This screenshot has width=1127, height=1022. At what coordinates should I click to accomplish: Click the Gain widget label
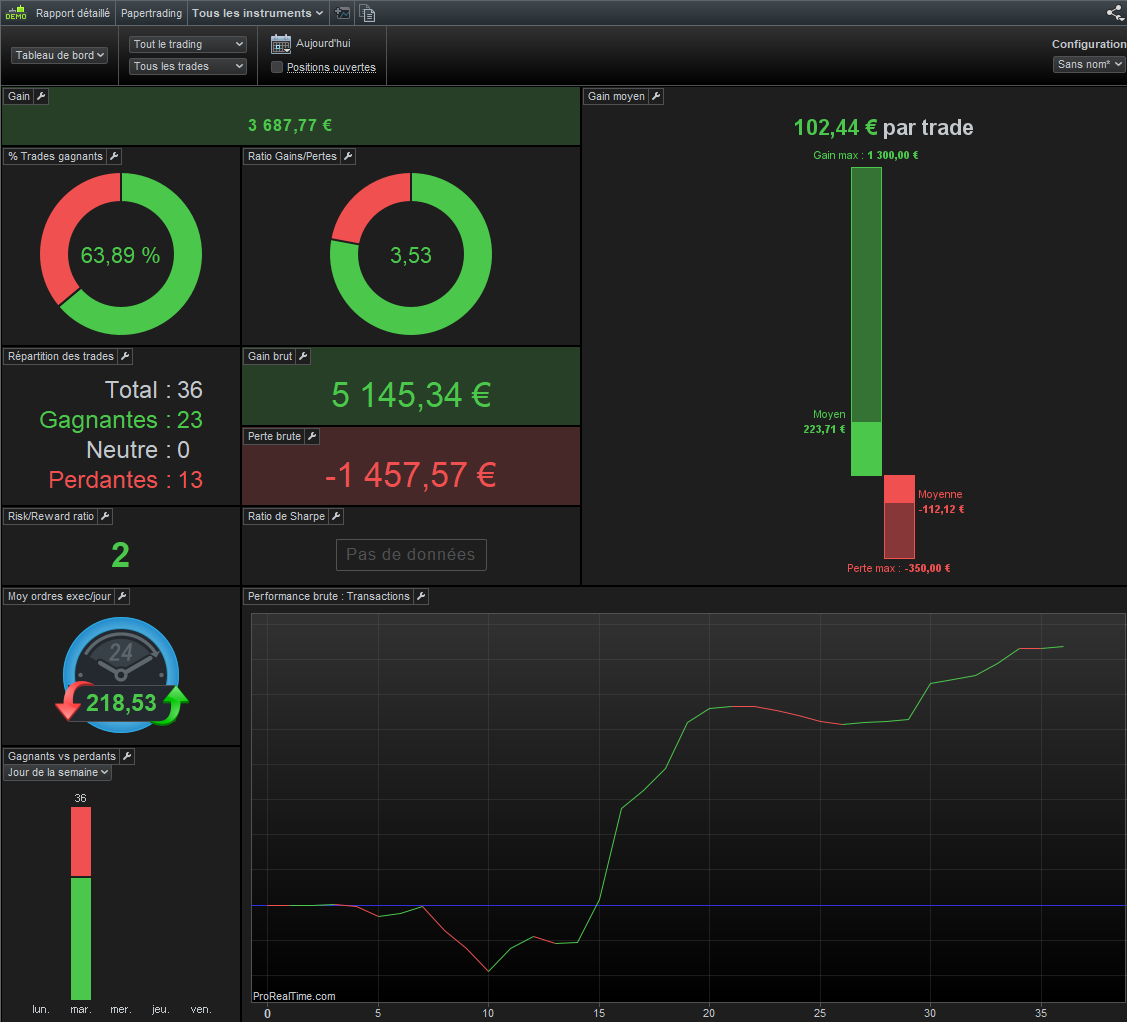click(x=19, y=96)
